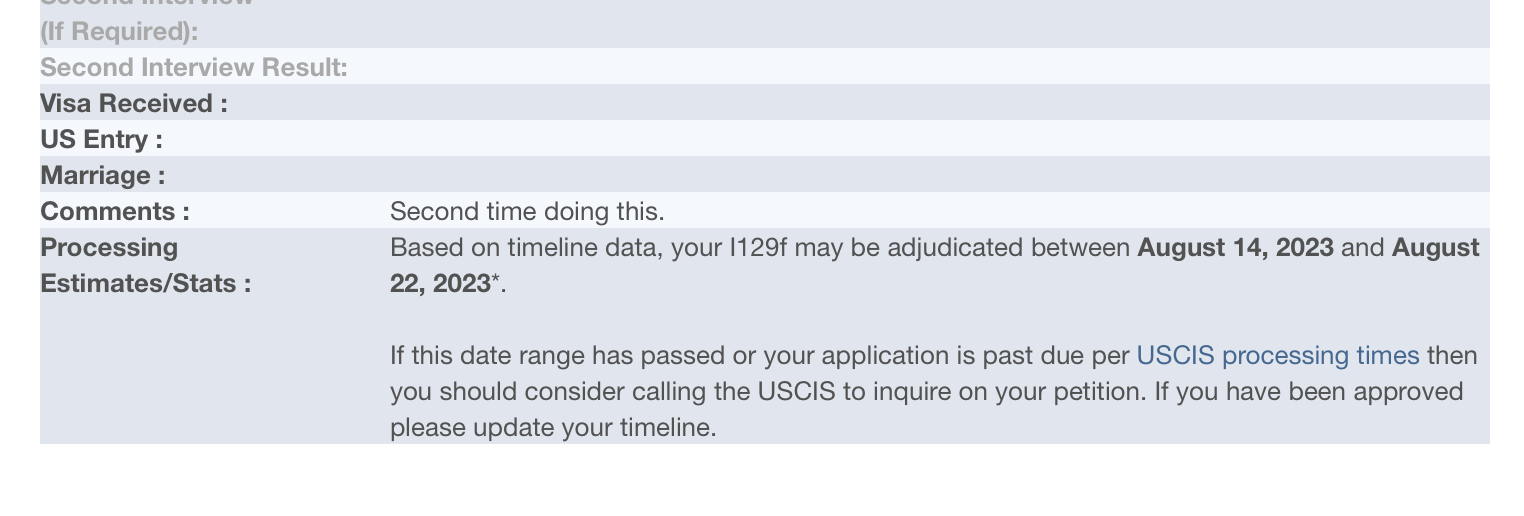Click the bold August 14, 2023 date
The image size is (1524, 516).
click(1234, 248)
